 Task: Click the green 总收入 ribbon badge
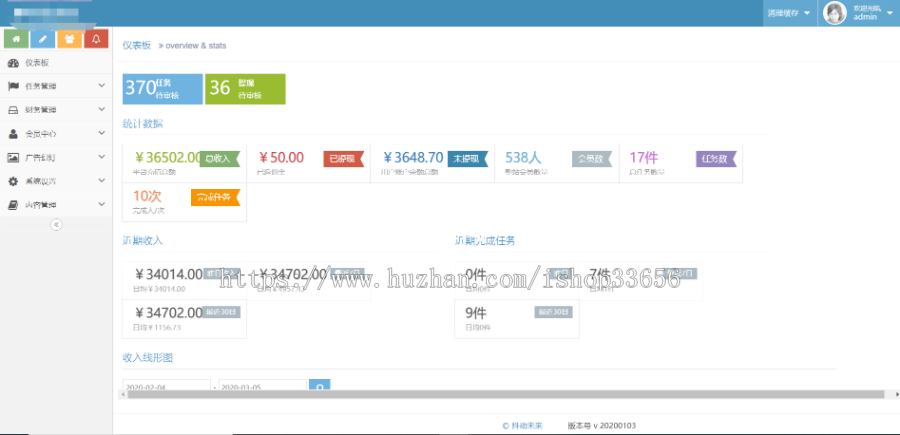click(x=219, y=159)
